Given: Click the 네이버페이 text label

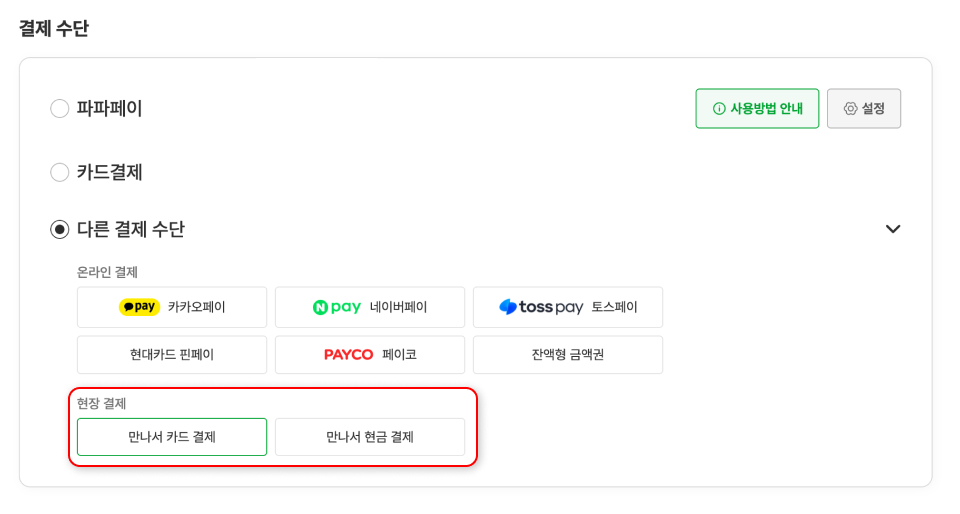Looking at the screenshot, I should click(398, 307).
